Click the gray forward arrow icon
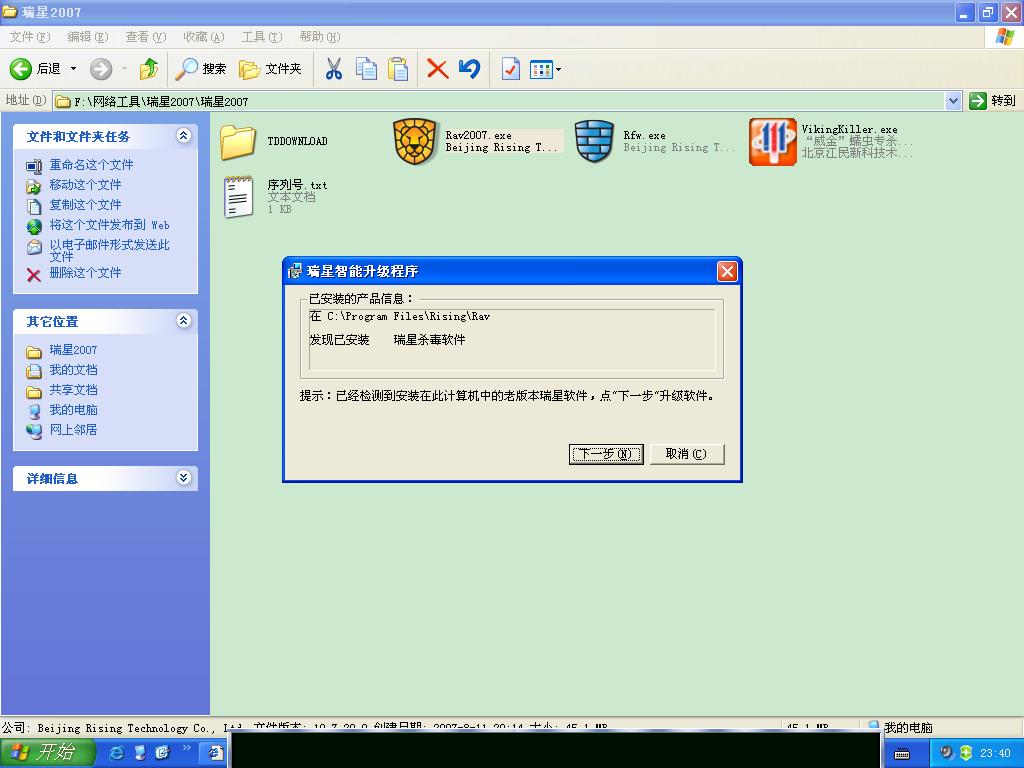Image resolution: width=1024 pixels, height=768 pixels. point(101,69)
